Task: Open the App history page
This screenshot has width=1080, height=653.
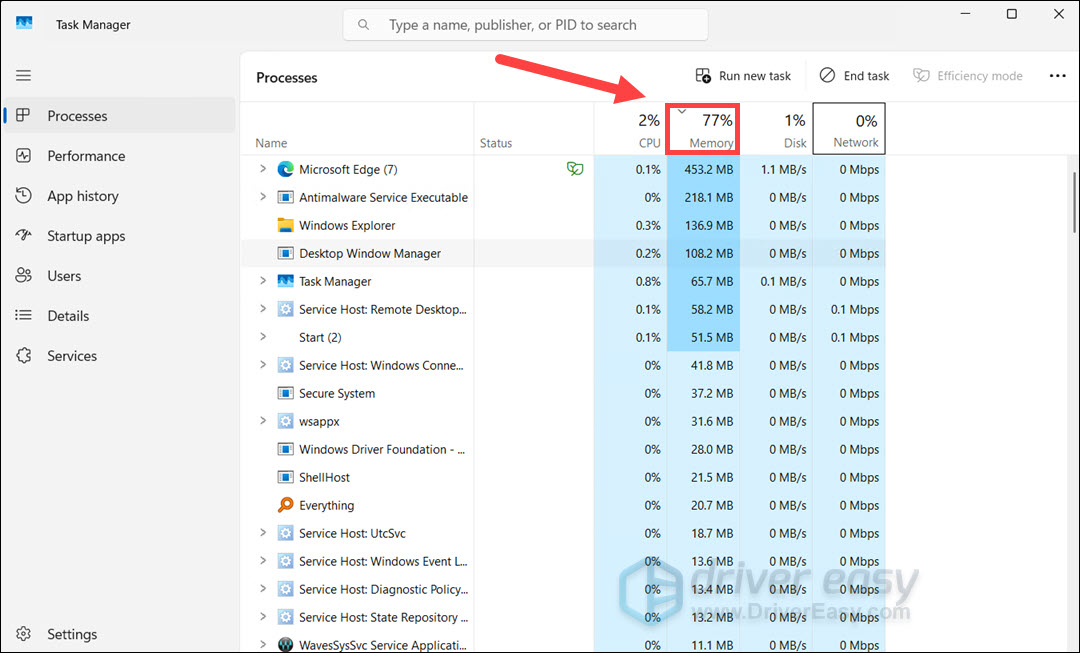Action: (120, 196)
